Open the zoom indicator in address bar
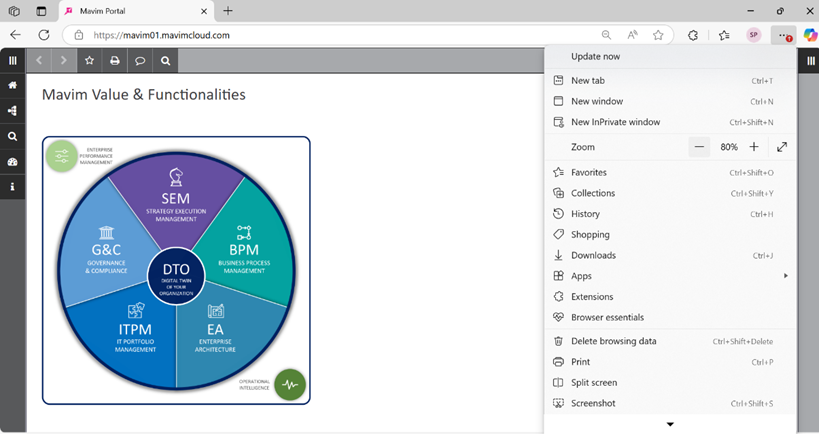This screenshot has width=819, height=434. pos(606,35)
